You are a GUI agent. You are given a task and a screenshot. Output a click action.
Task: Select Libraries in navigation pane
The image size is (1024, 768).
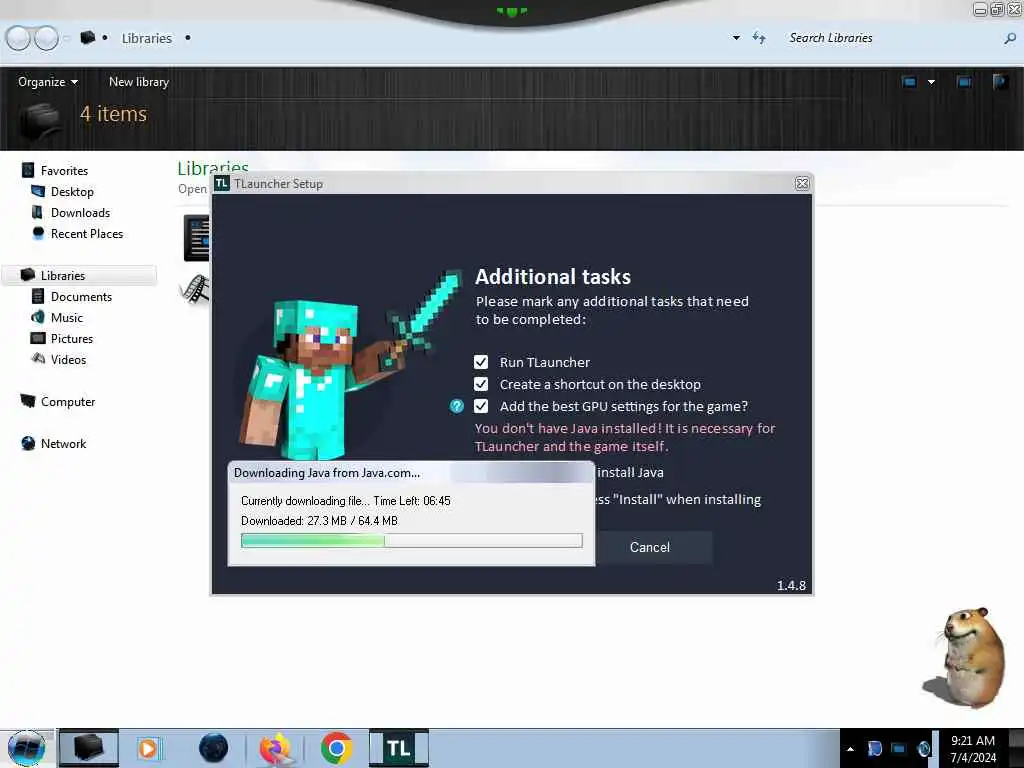coord(63,276)
